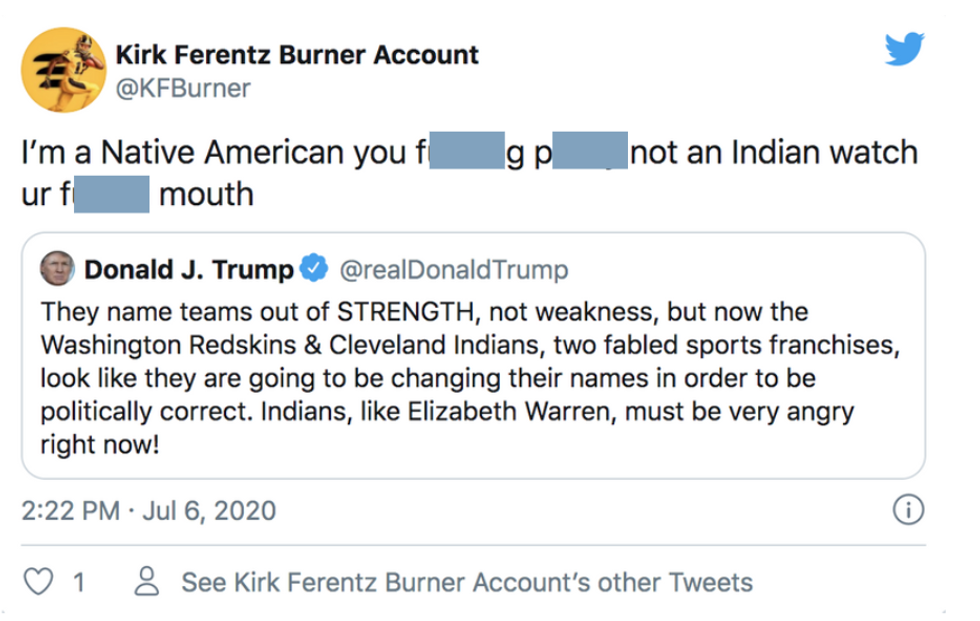Click the 2:22 PM Jul 6, 2020 timestamp

pos(148,511)
